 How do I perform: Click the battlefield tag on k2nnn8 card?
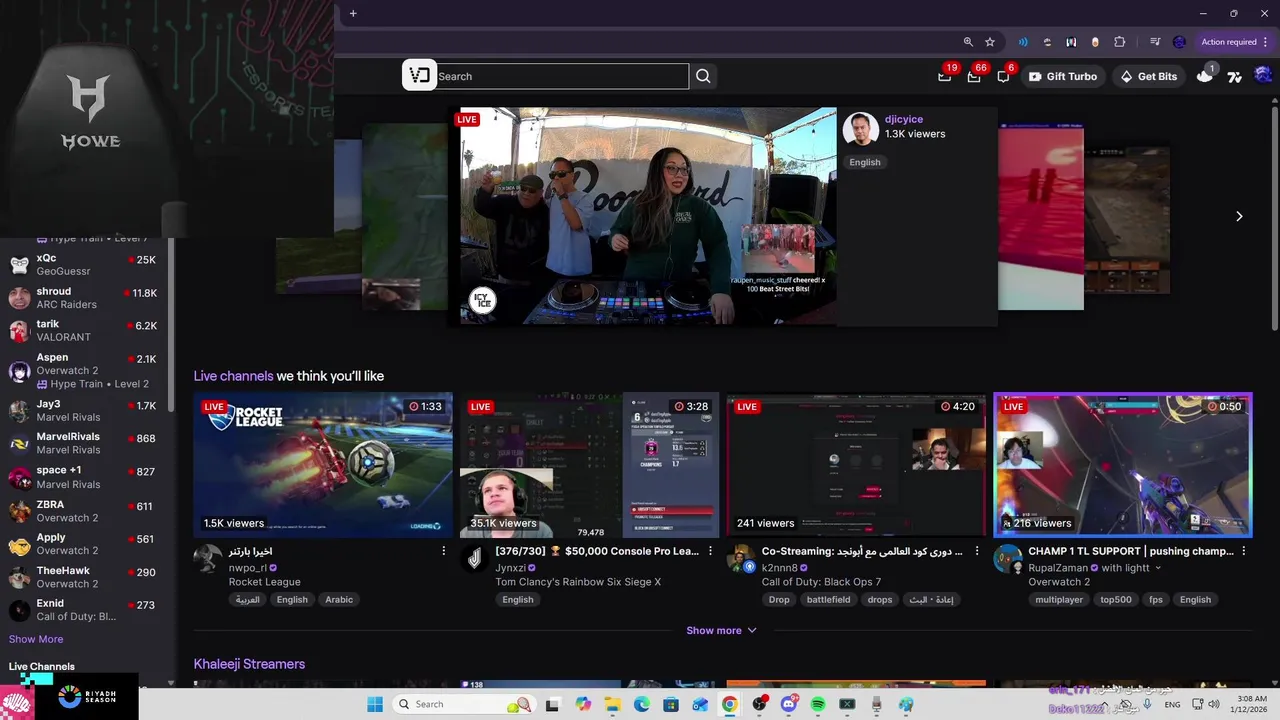click(828, 600)
